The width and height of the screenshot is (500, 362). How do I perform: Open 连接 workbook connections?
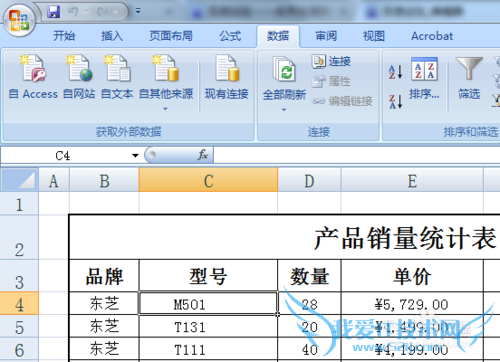pos(332,61)
